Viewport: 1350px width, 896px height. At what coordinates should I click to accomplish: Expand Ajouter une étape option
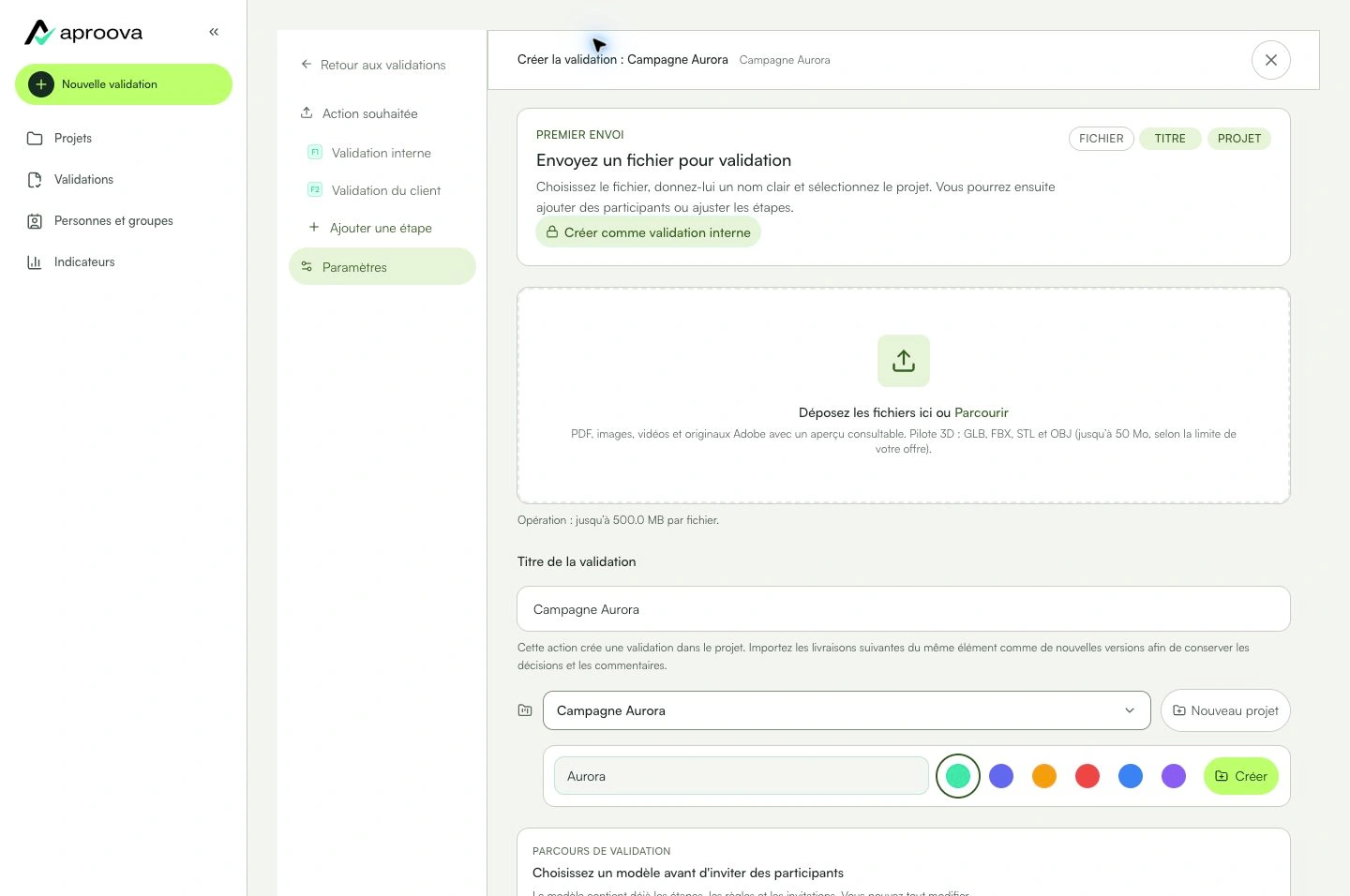[x=382, y=228]
